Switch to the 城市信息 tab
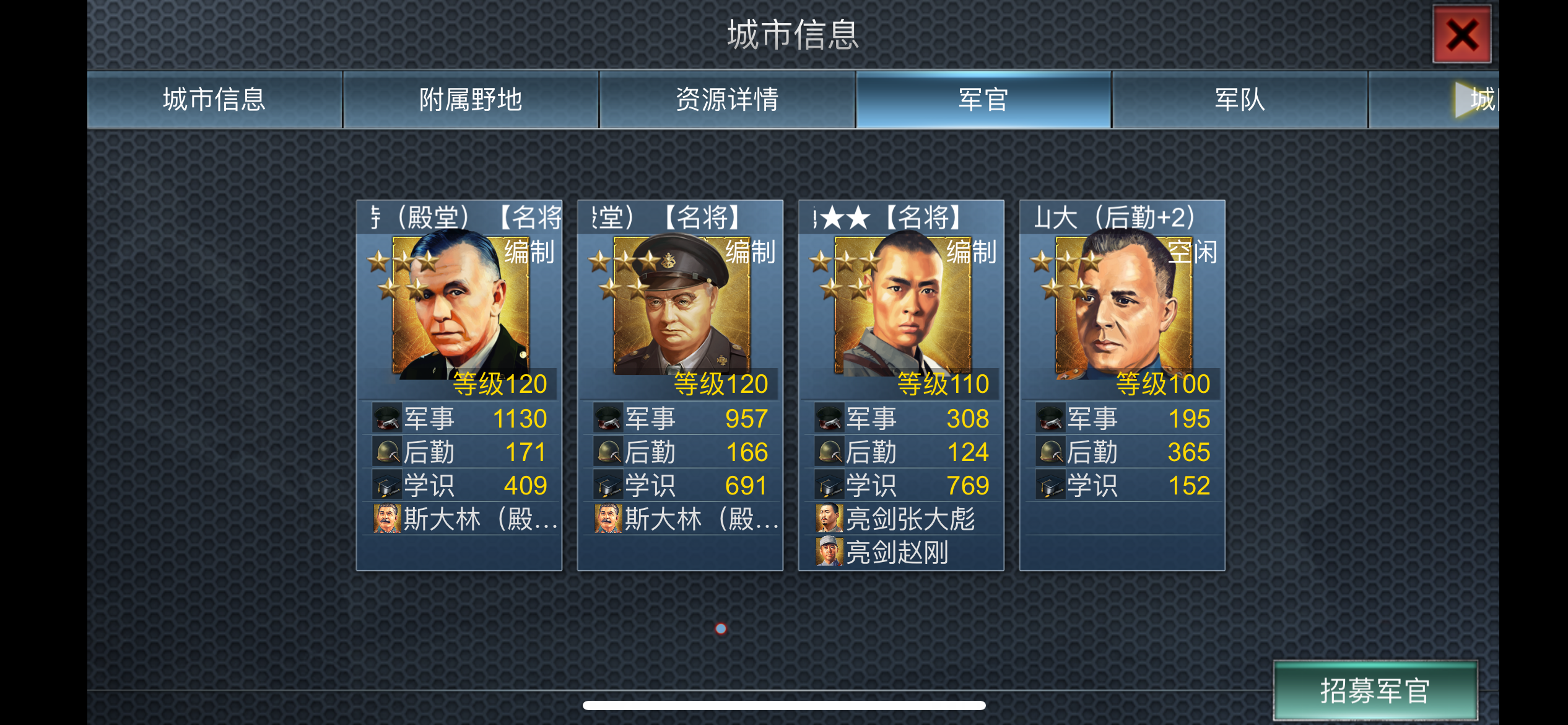This screenshot has height=725, width=1568. [x=214, y=100]
